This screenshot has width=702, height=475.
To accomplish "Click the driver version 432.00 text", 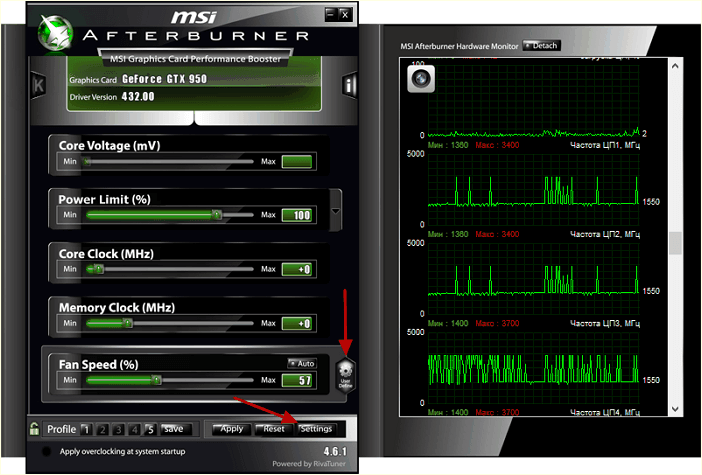I will pos(138,97).
